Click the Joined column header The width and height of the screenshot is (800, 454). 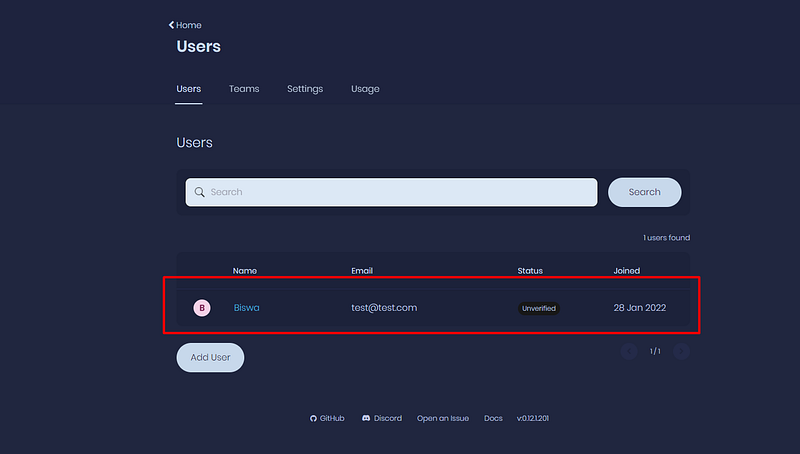pyautogui.click(x=627, y=271)
